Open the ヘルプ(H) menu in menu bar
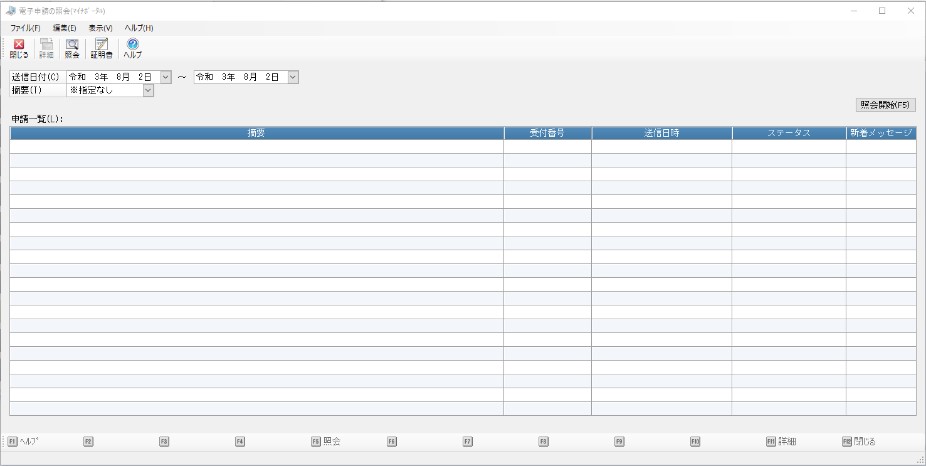This screenshot has height=466, width=926. click(138, 28)
